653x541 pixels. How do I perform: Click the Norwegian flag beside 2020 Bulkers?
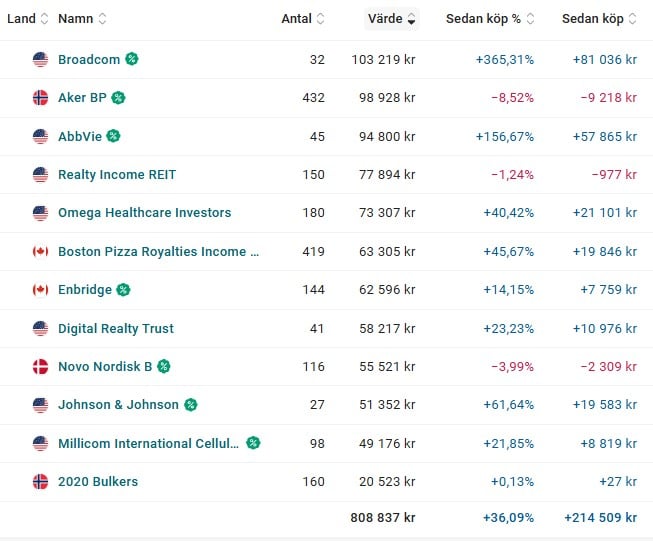[40, 481]
